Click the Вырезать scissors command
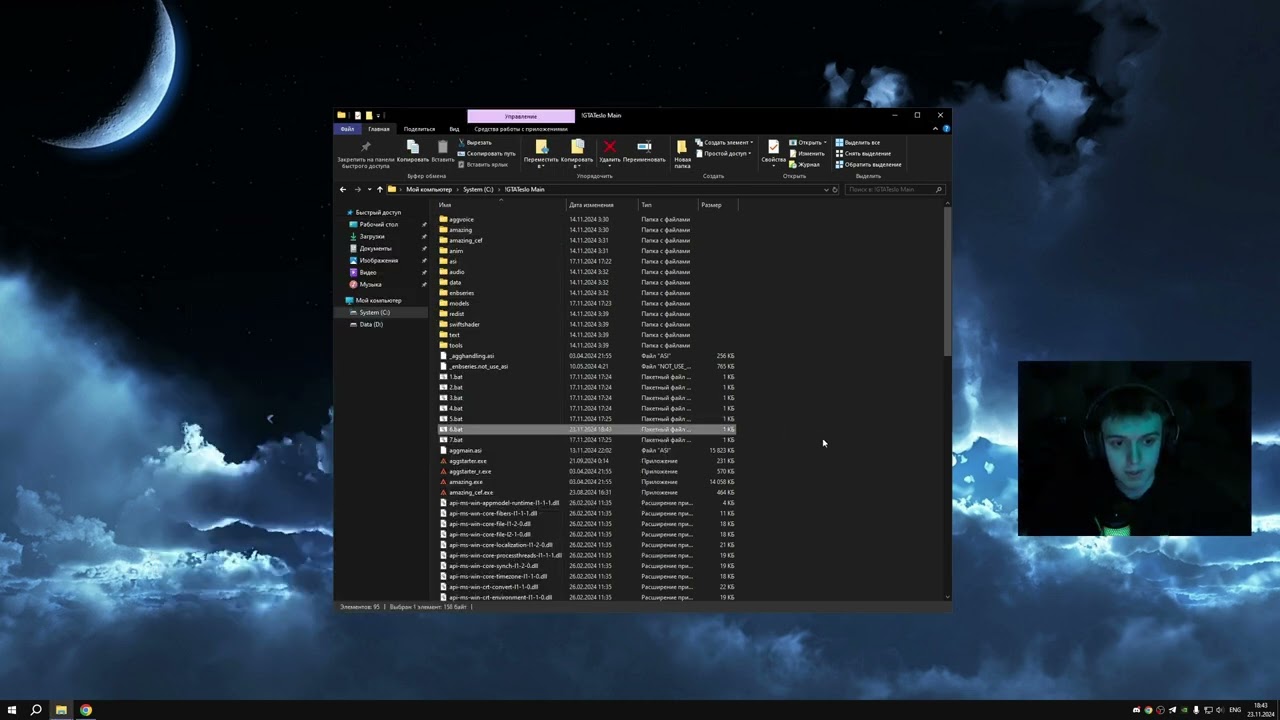Image resolution: width=1280 pixels, height=720 pixels. [x=475, y=142]
